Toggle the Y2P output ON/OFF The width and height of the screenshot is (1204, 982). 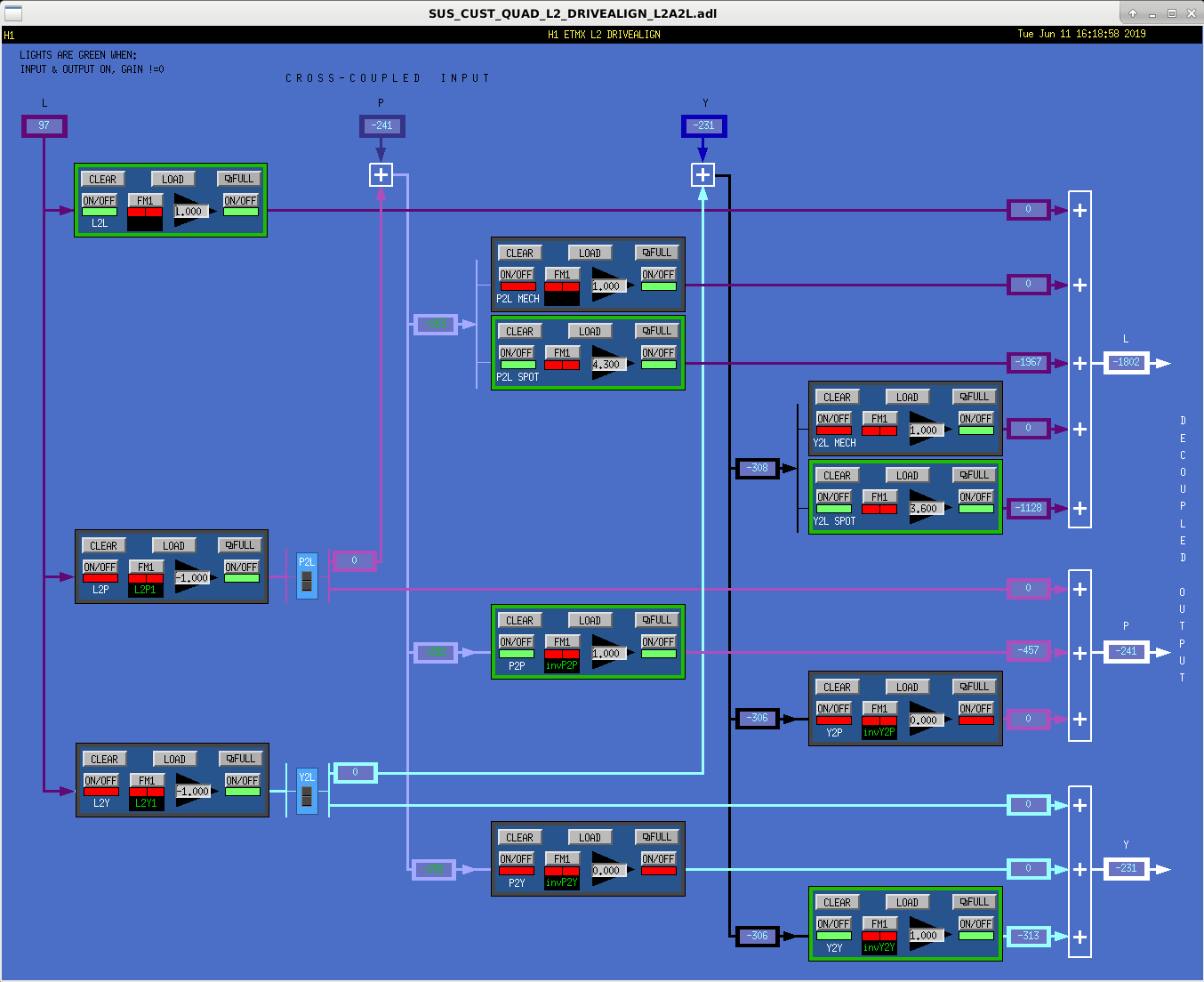click(975, 709)
